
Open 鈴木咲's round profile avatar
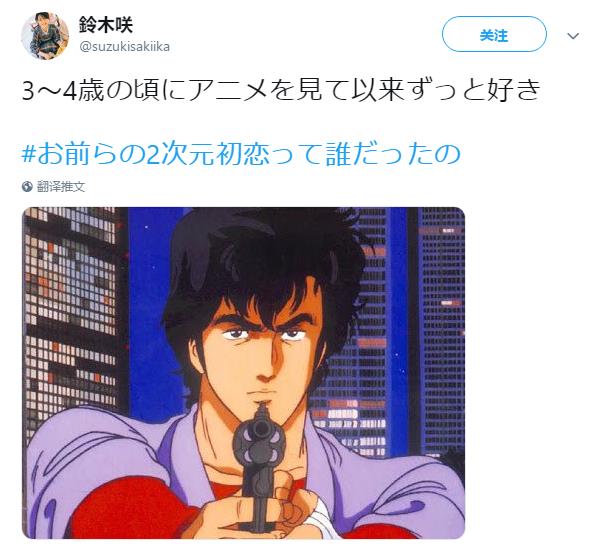(45, 36)
